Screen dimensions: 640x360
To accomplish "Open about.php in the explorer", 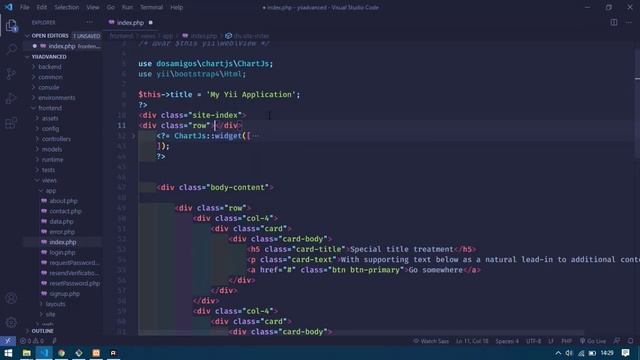I will coord(63,201).
